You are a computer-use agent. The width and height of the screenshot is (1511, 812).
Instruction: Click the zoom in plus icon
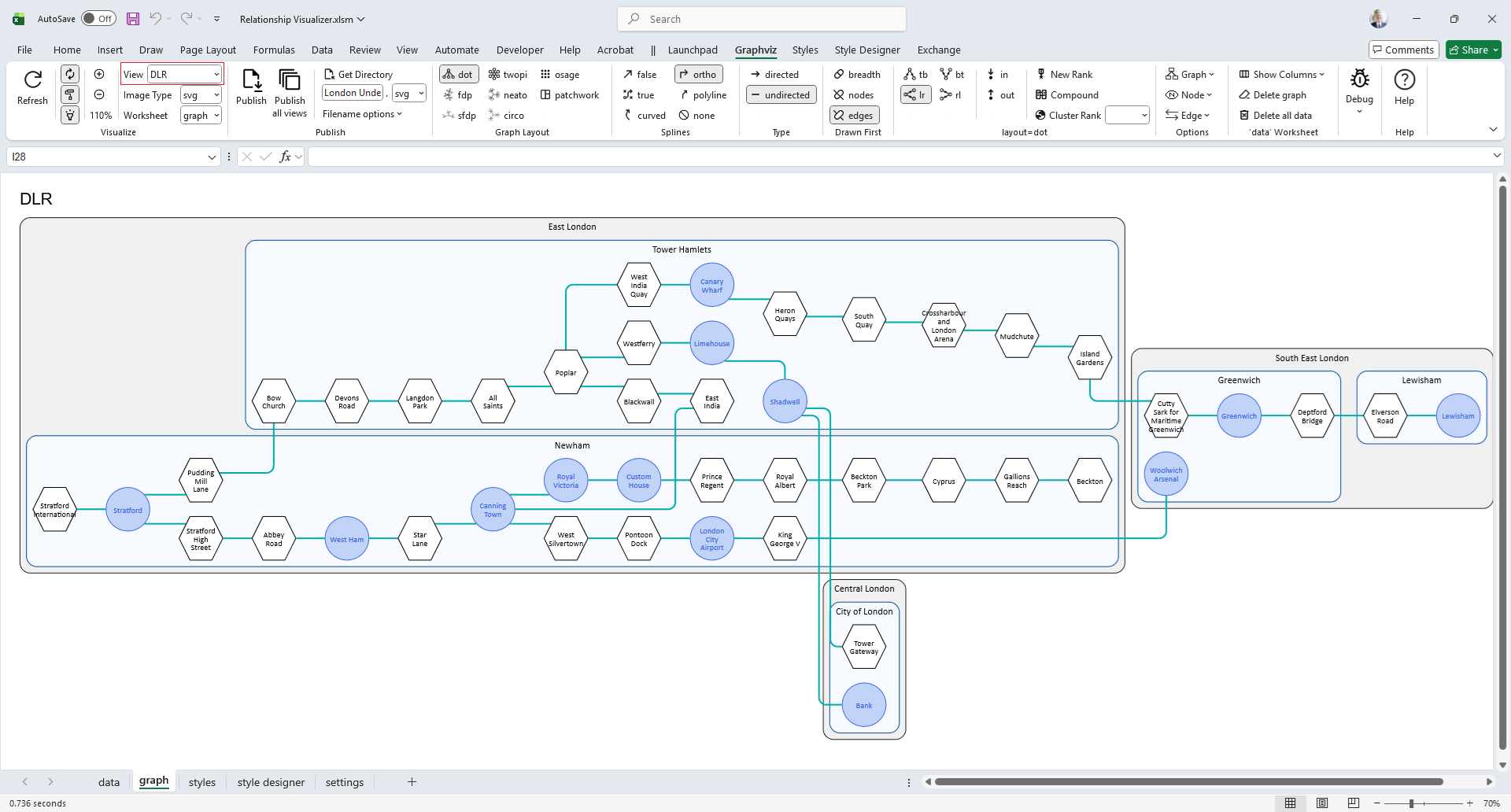(99, 74)
